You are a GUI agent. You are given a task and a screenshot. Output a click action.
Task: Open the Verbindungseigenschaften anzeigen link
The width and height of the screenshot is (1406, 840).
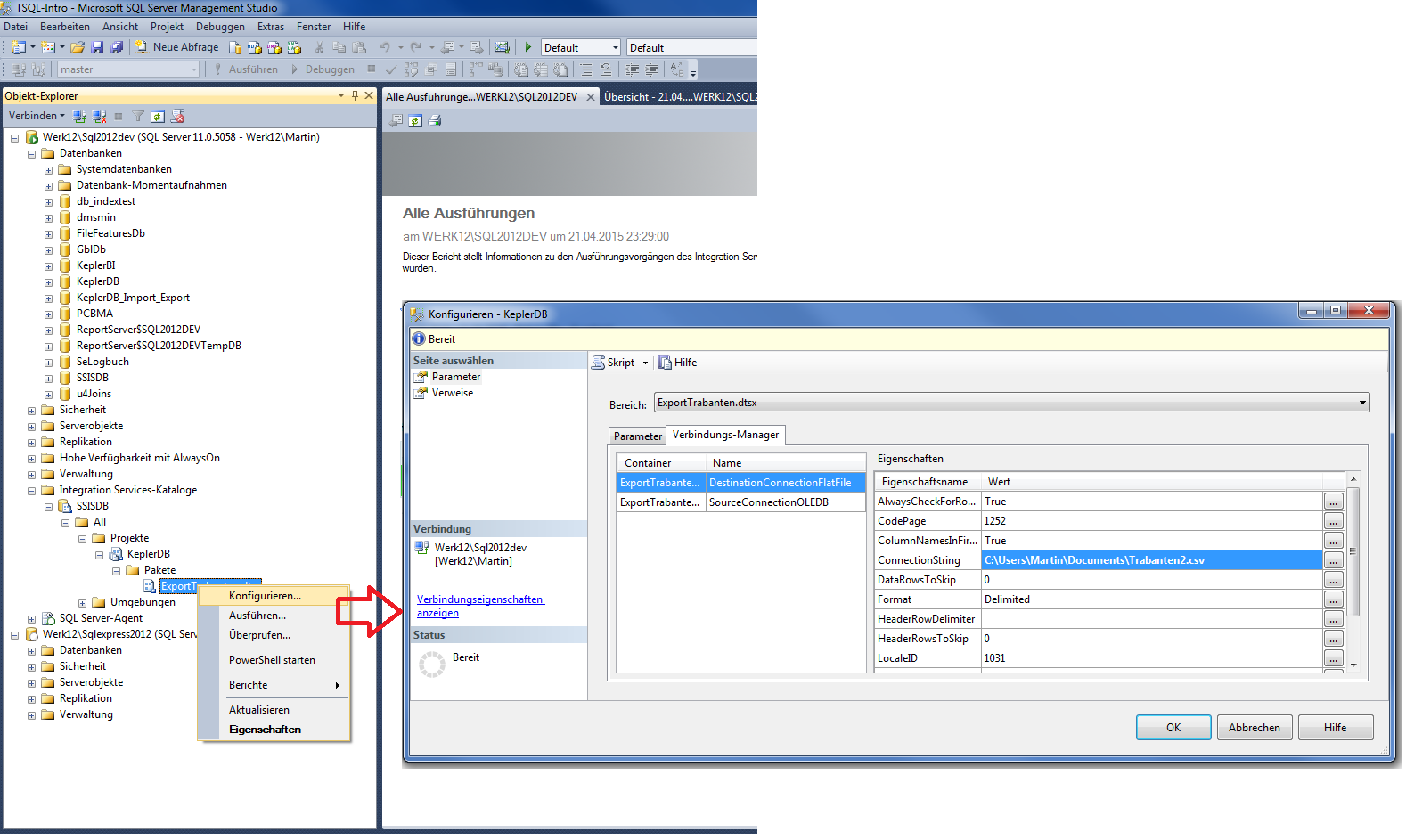480,606
